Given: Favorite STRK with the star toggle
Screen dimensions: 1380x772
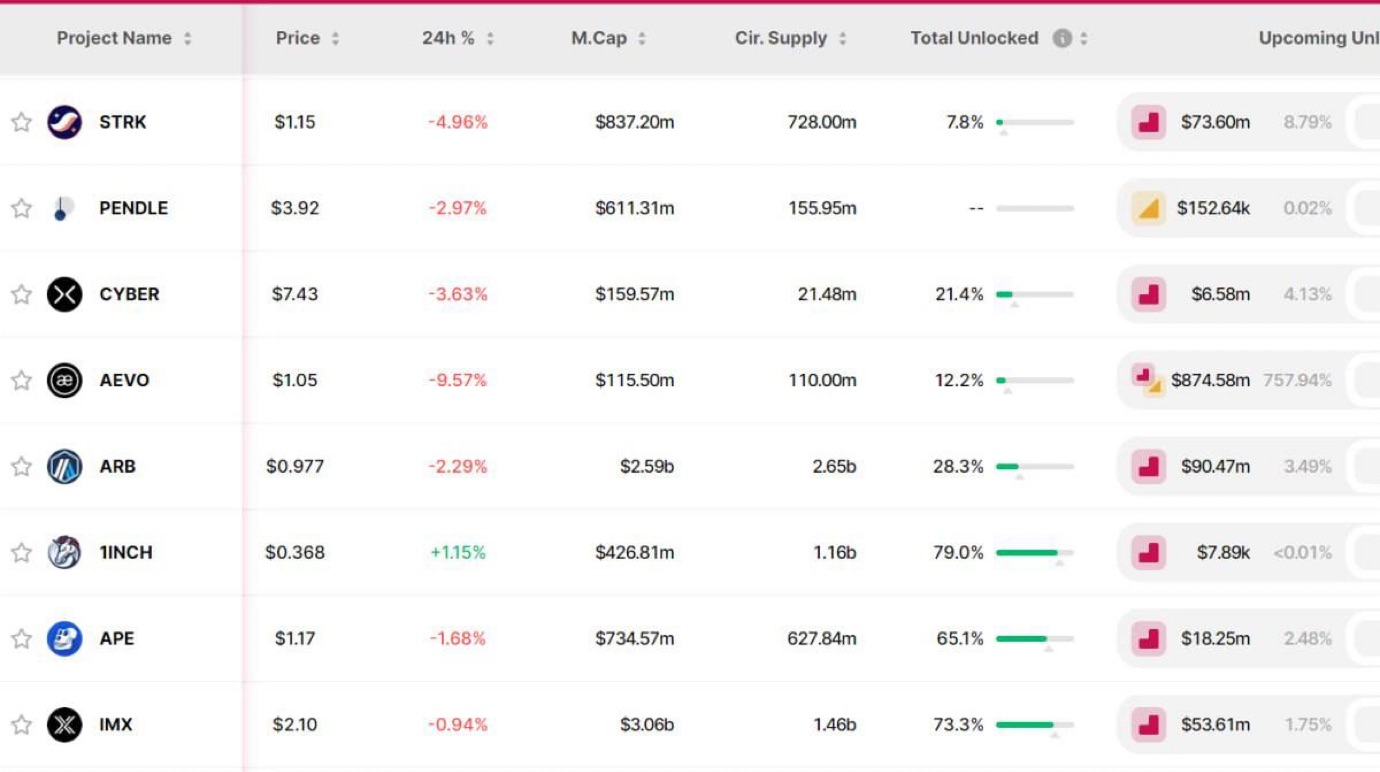Looking at the screenshot, I should coord(21,122).
